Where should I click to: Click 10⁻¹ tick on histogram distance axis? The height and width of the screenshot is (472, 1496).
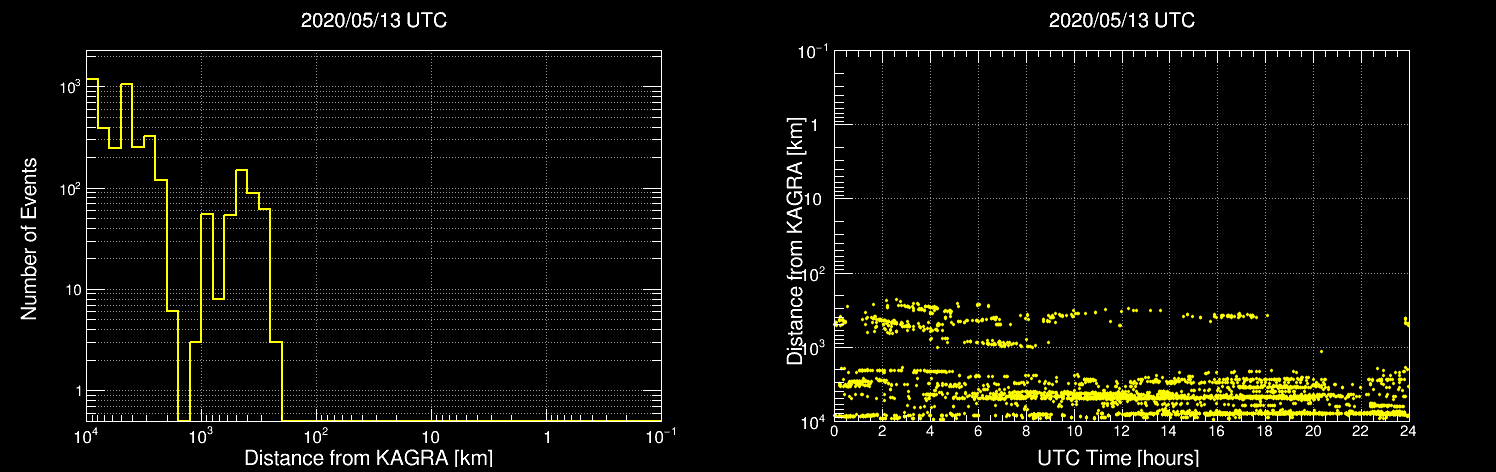[x=660, y=436]
